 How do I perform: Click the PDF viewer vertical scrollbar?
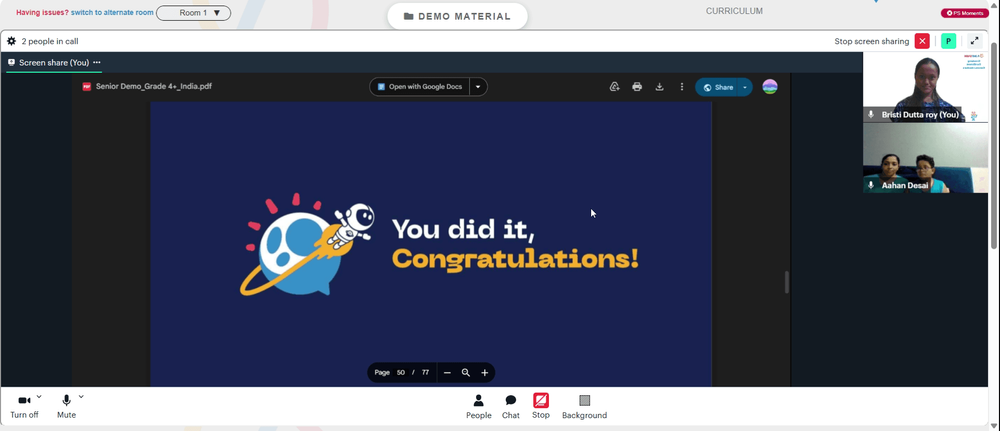click(786, 282)
